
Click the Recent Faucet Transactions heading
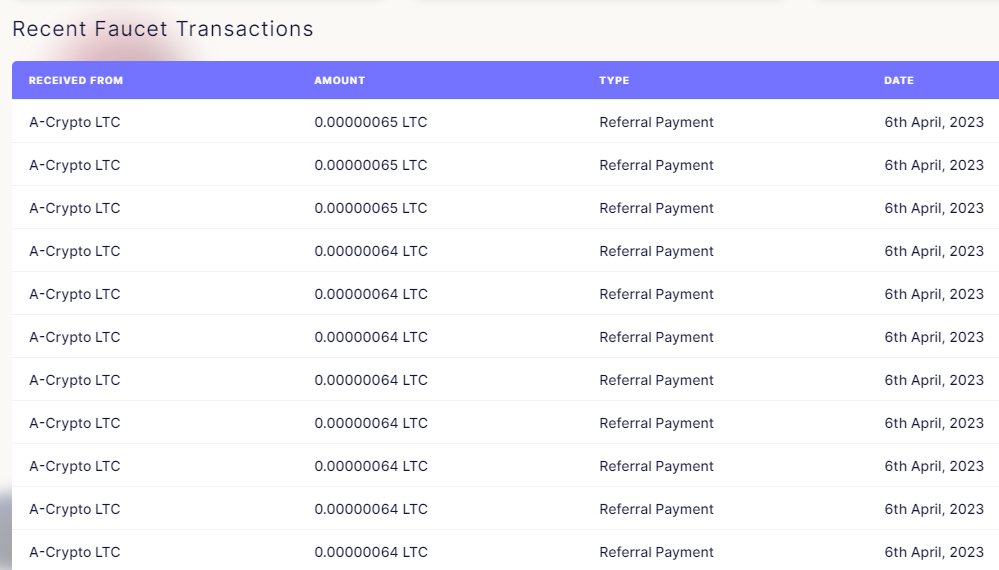point(163,29)
